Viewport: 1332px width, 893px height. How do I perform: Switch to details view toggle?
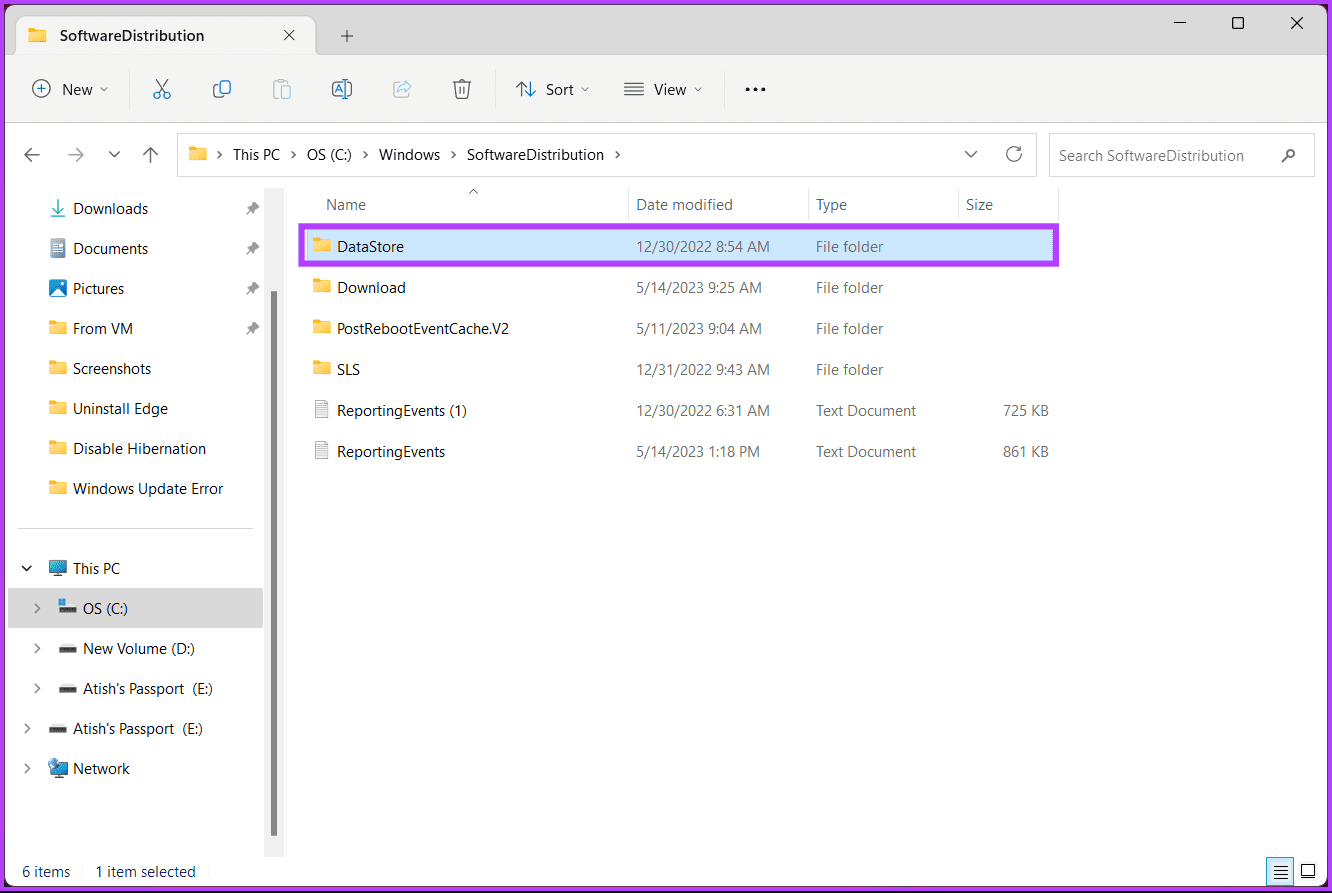(x=1281, y=871)
